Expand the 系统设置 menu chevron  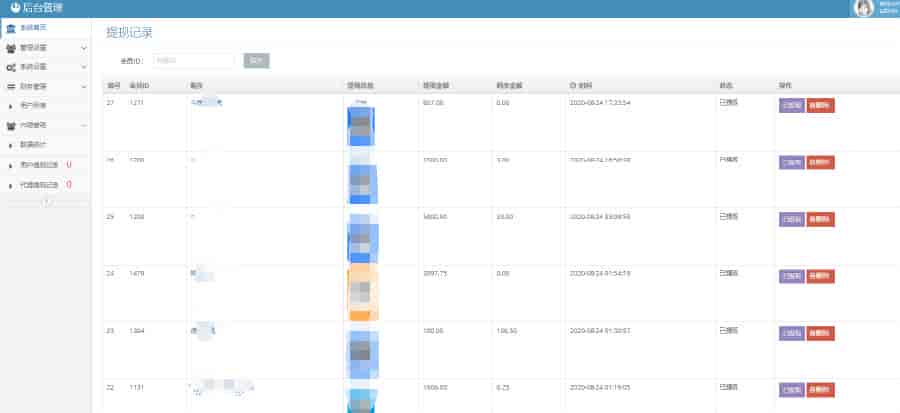click(84, 67)
